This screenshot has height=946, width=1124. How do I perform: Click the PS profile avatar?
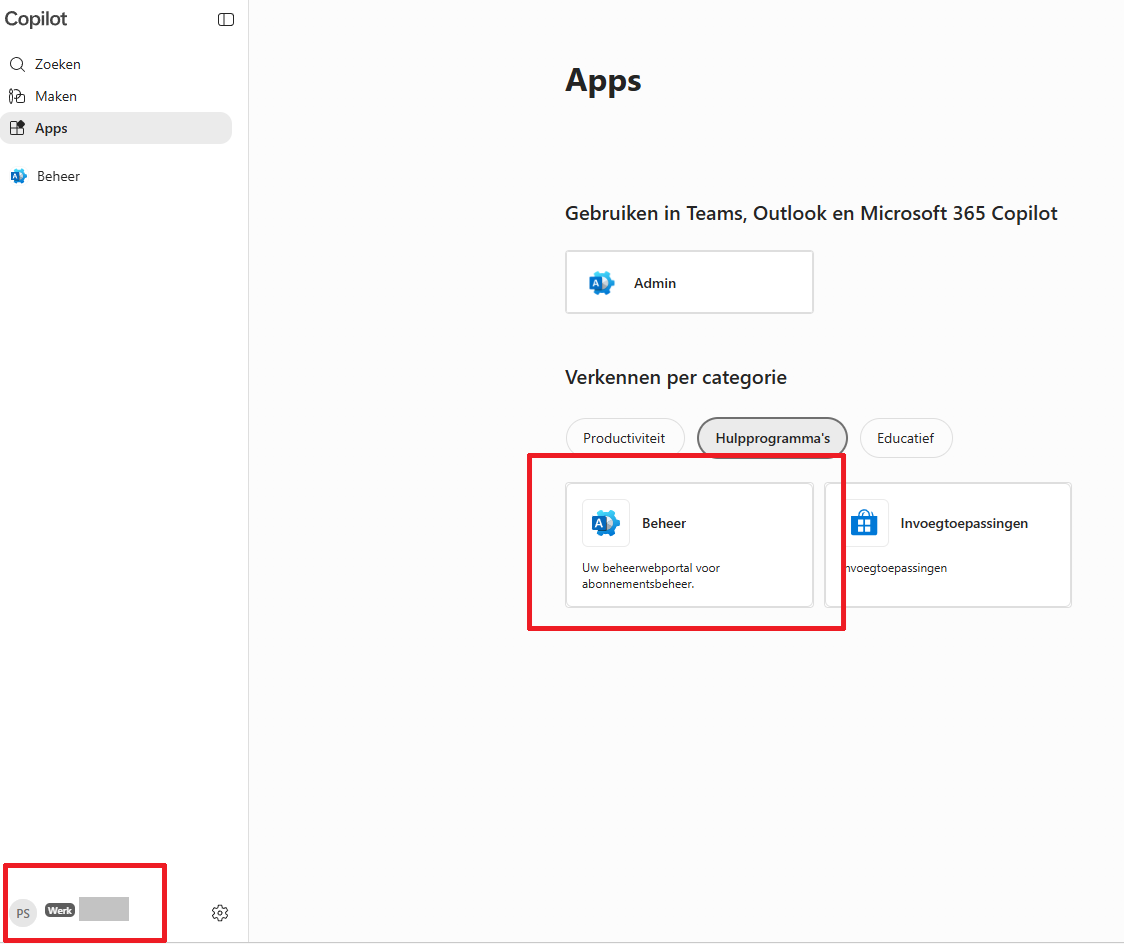pyautogui.click(x=23, y=913)
